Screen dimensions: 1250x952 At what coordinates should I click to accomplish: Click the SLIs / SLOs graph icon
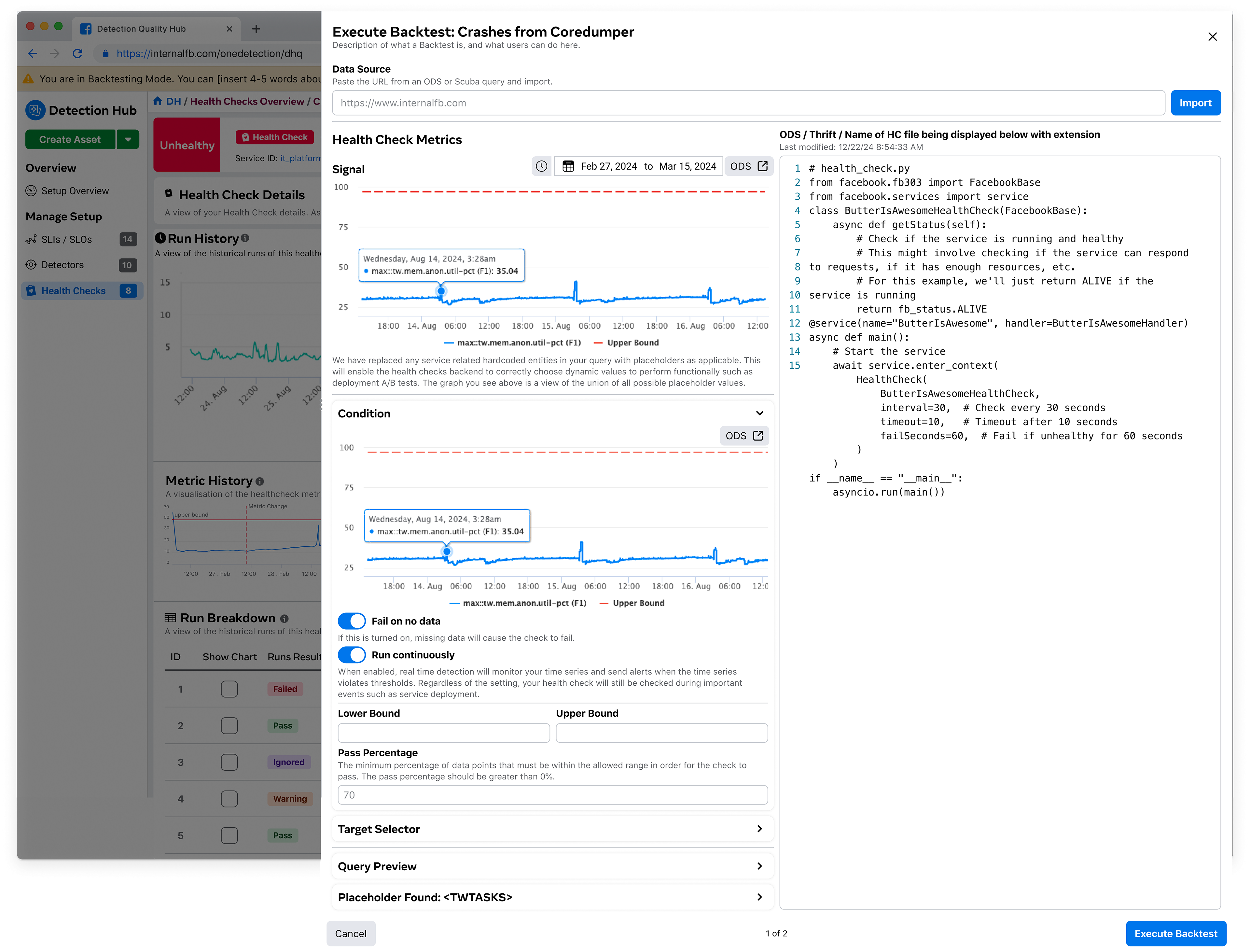coord(31,240)
